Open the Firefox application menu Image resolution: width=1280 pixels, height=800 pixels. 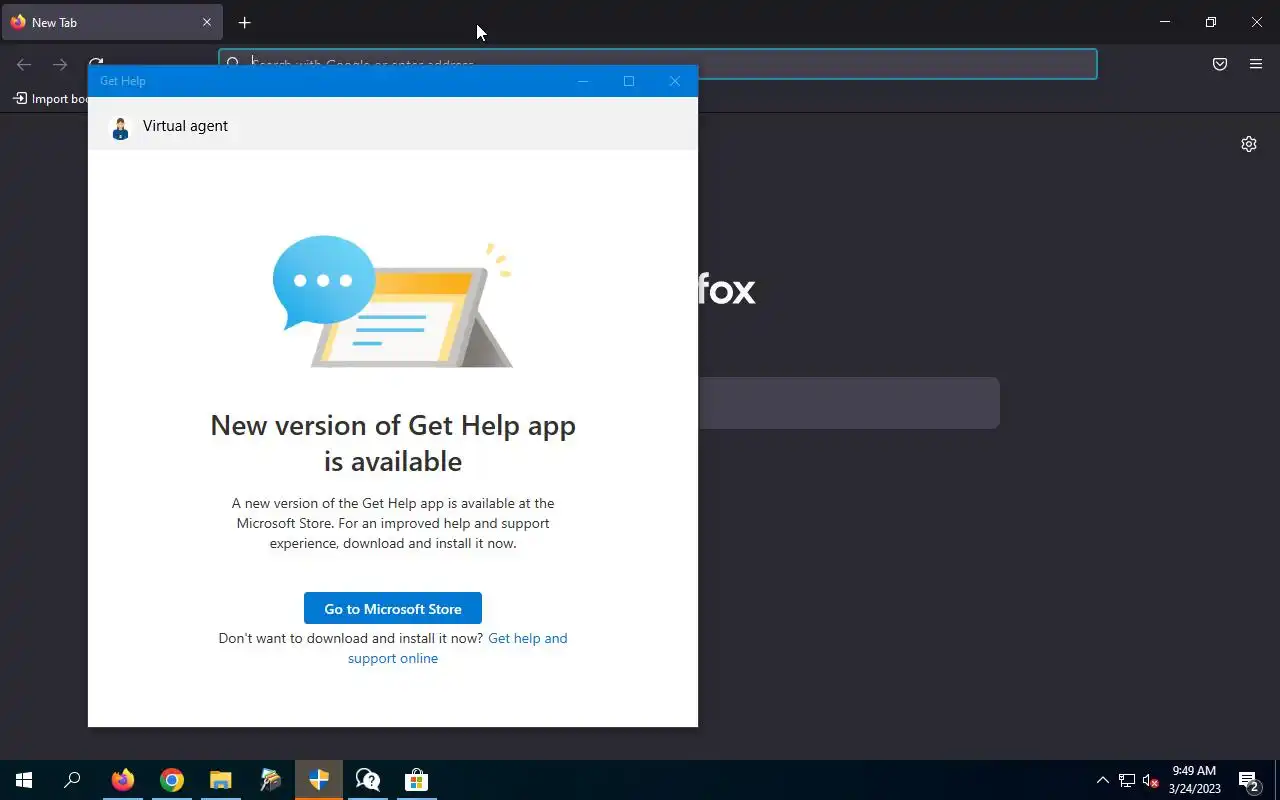[x=1256, y=64]
